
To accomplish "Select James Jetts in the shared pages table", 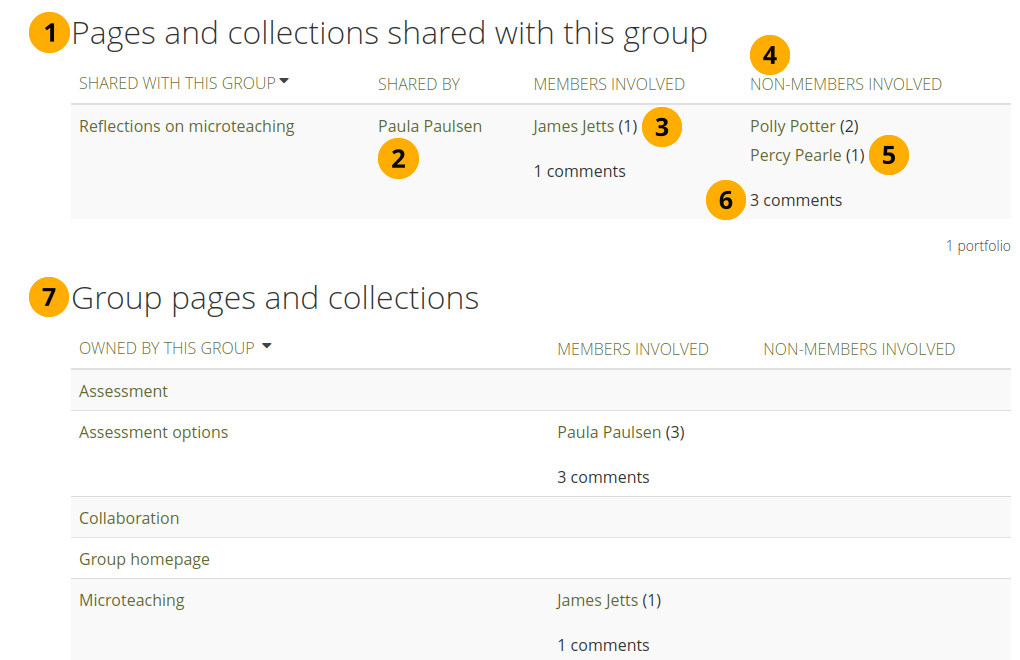I will (x=573, y=127).
